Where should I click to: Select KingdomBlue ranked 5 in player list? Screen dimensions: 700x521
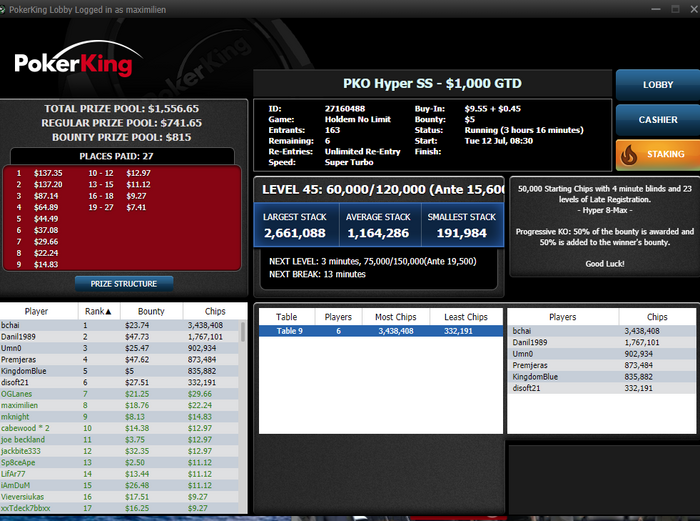click(x=120, y=371)
